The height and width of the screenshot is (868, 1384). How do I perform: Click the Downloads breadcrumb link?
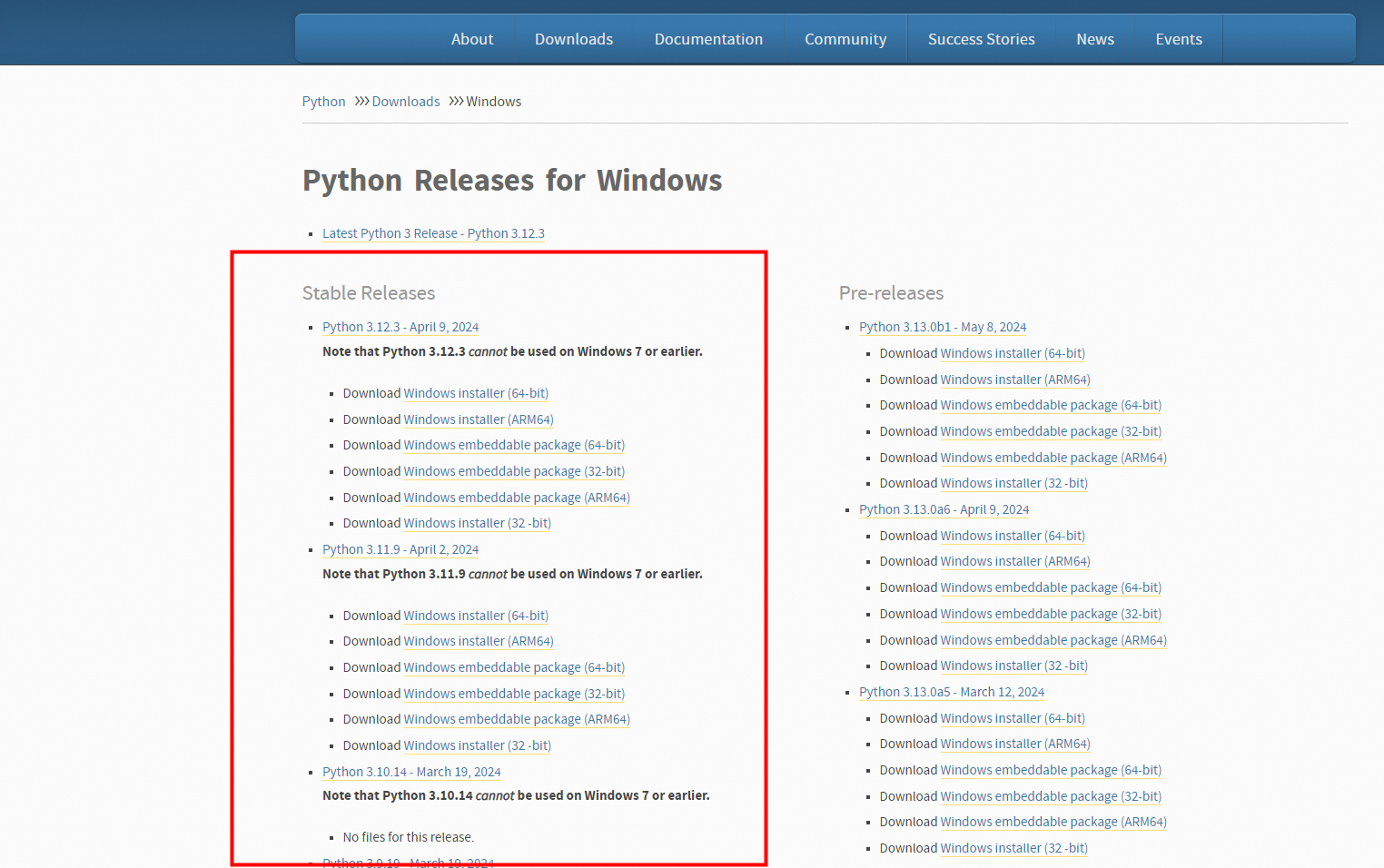click(x=405, y=102)
